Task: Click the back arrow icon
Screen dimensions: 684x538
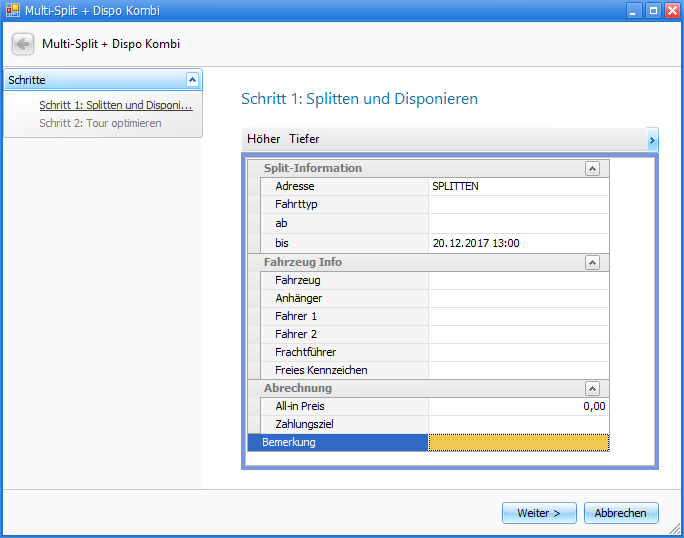Action: [x=23, y=45]
